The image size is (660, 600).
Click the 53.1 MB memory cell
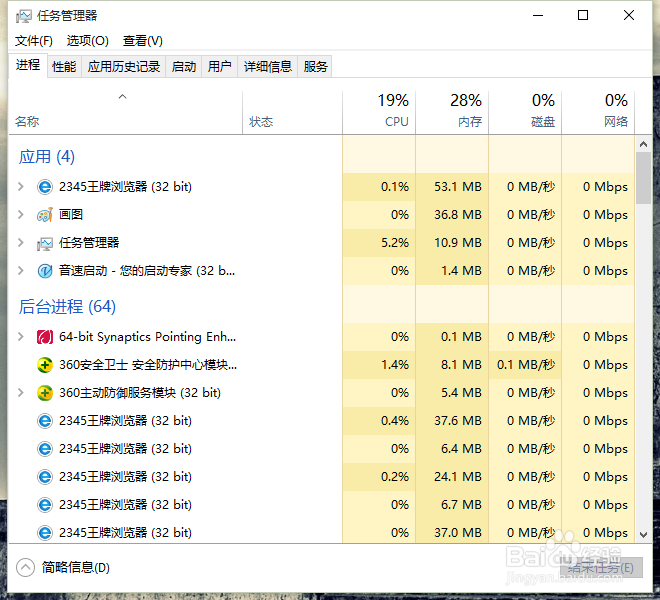tap(452, 187)
